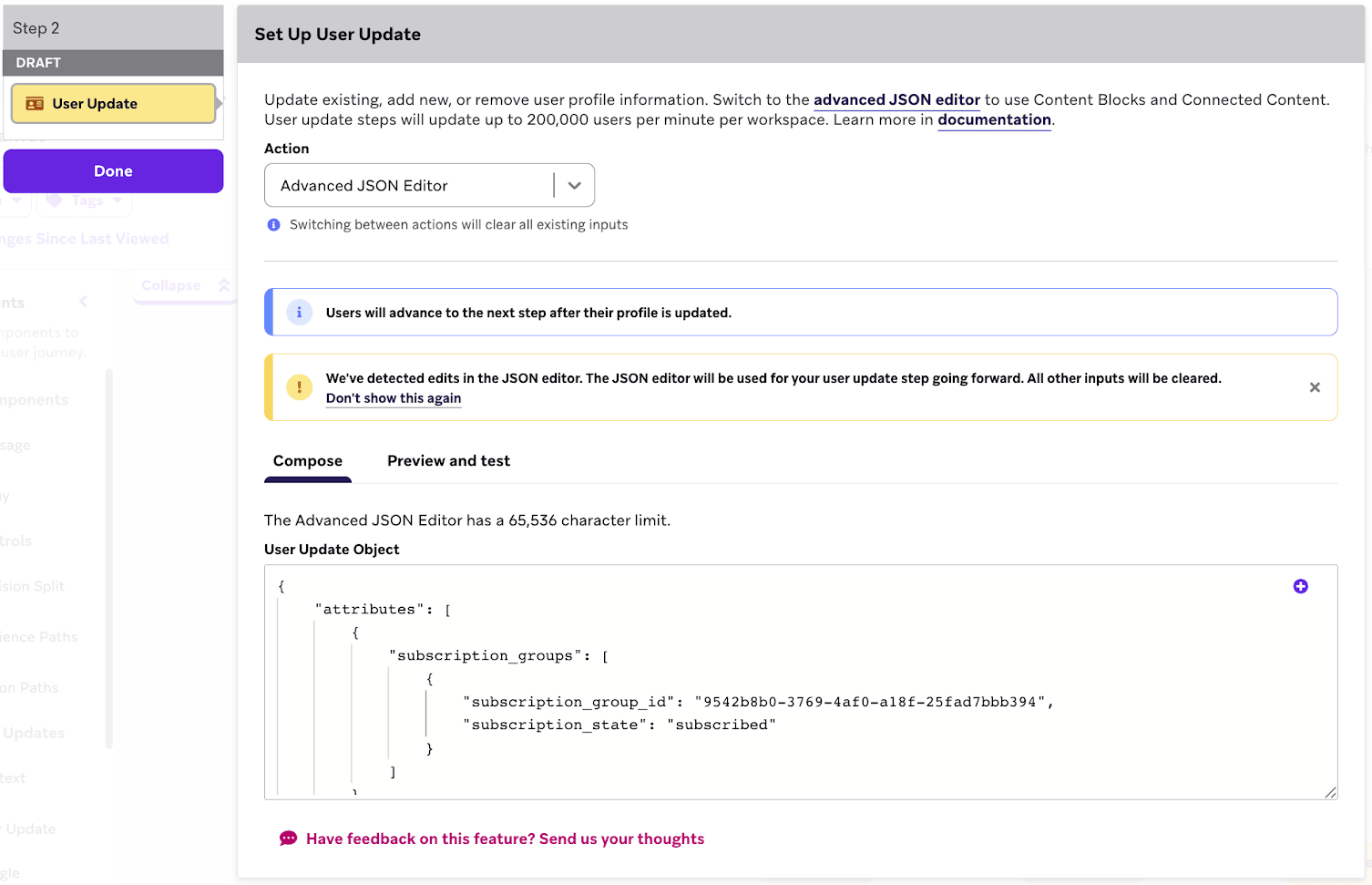Click the double-chevron Collapse icon

(x=223, y=284)
